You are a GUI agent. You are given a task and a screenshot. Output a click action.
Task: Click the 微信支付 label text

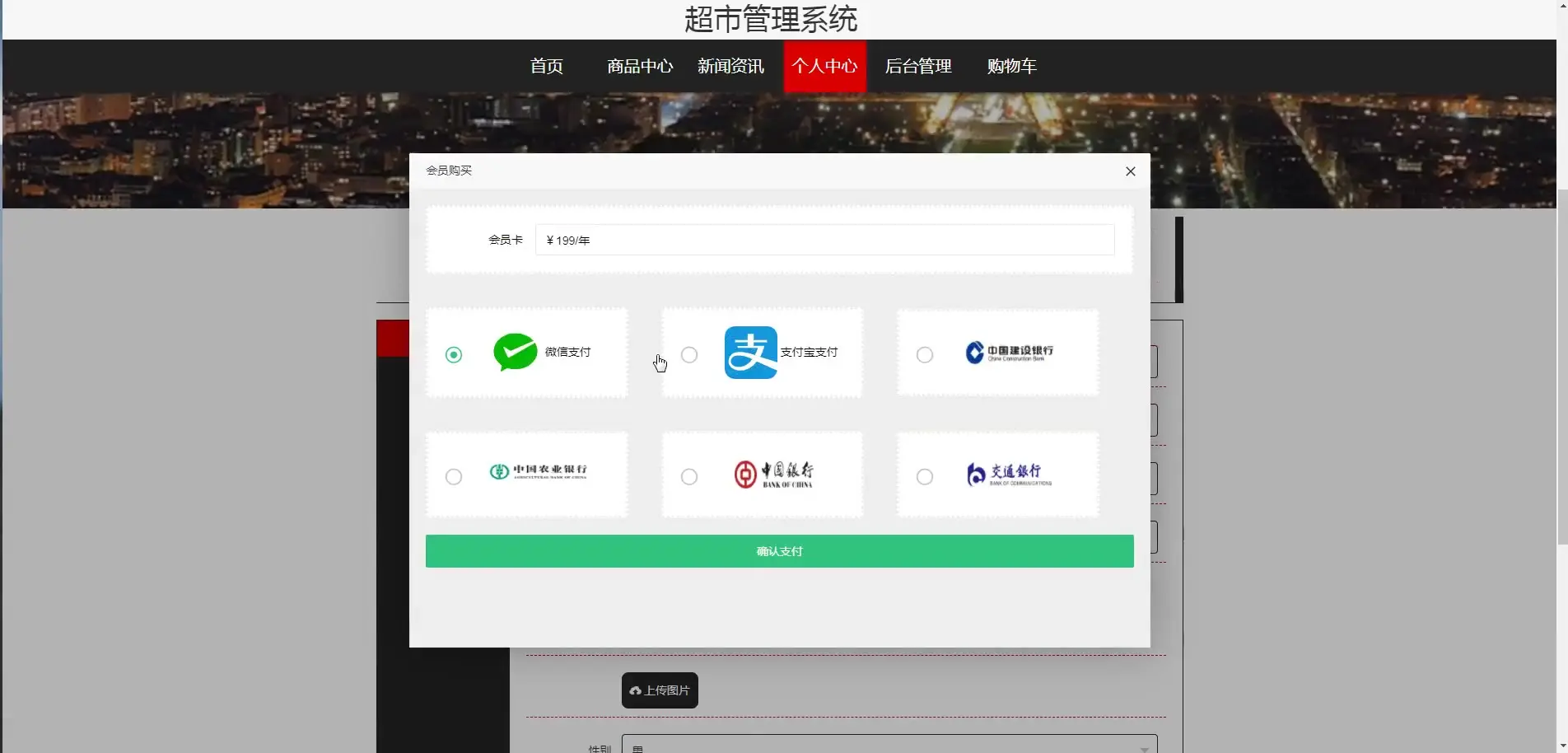(567, 352)
